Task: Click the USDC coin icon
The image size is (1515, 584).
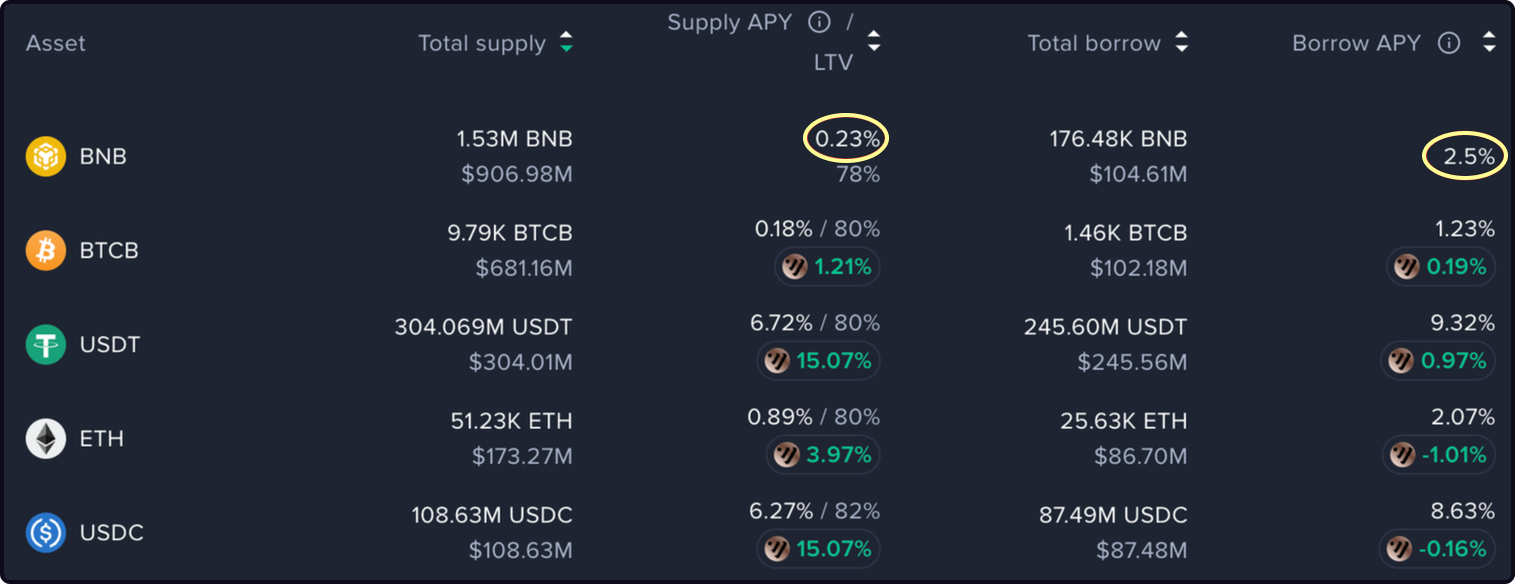Action: click(x=46, y=533)
